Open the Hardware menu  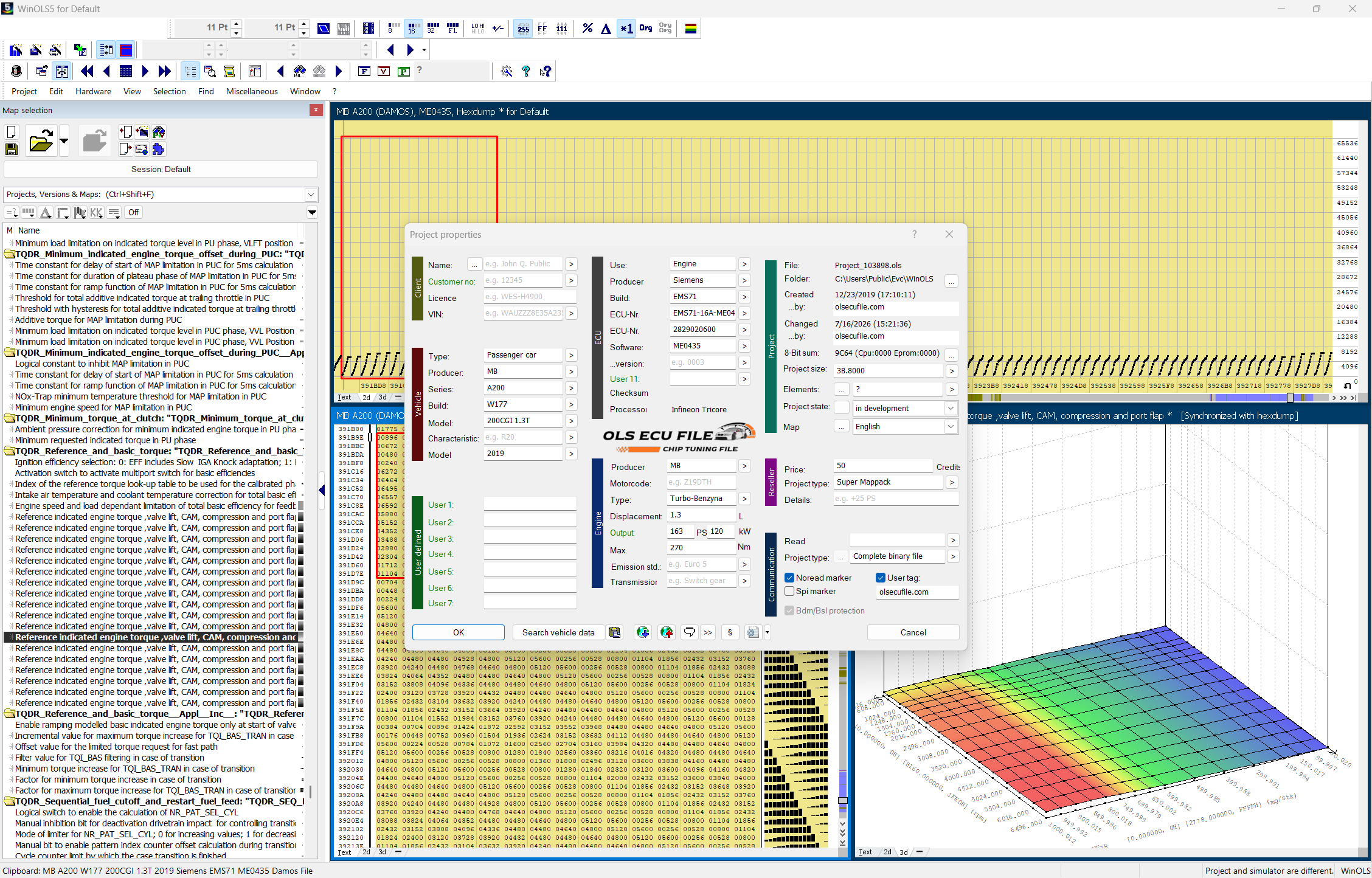coord(93,91)
